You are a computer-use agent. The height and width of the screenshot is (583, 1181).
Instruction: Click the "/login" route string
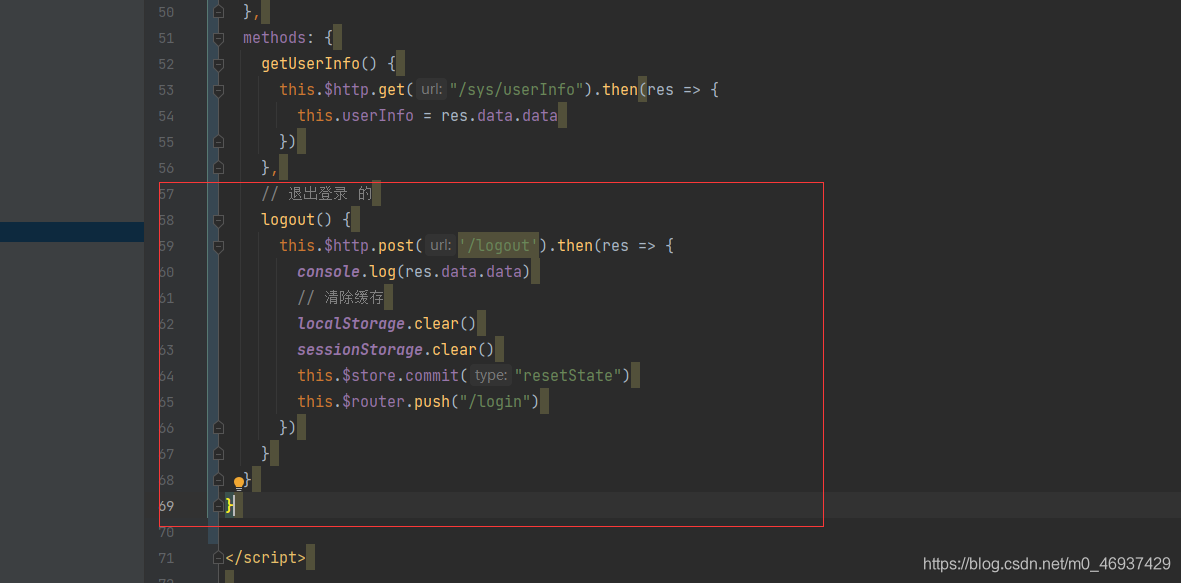coord(496,401)
